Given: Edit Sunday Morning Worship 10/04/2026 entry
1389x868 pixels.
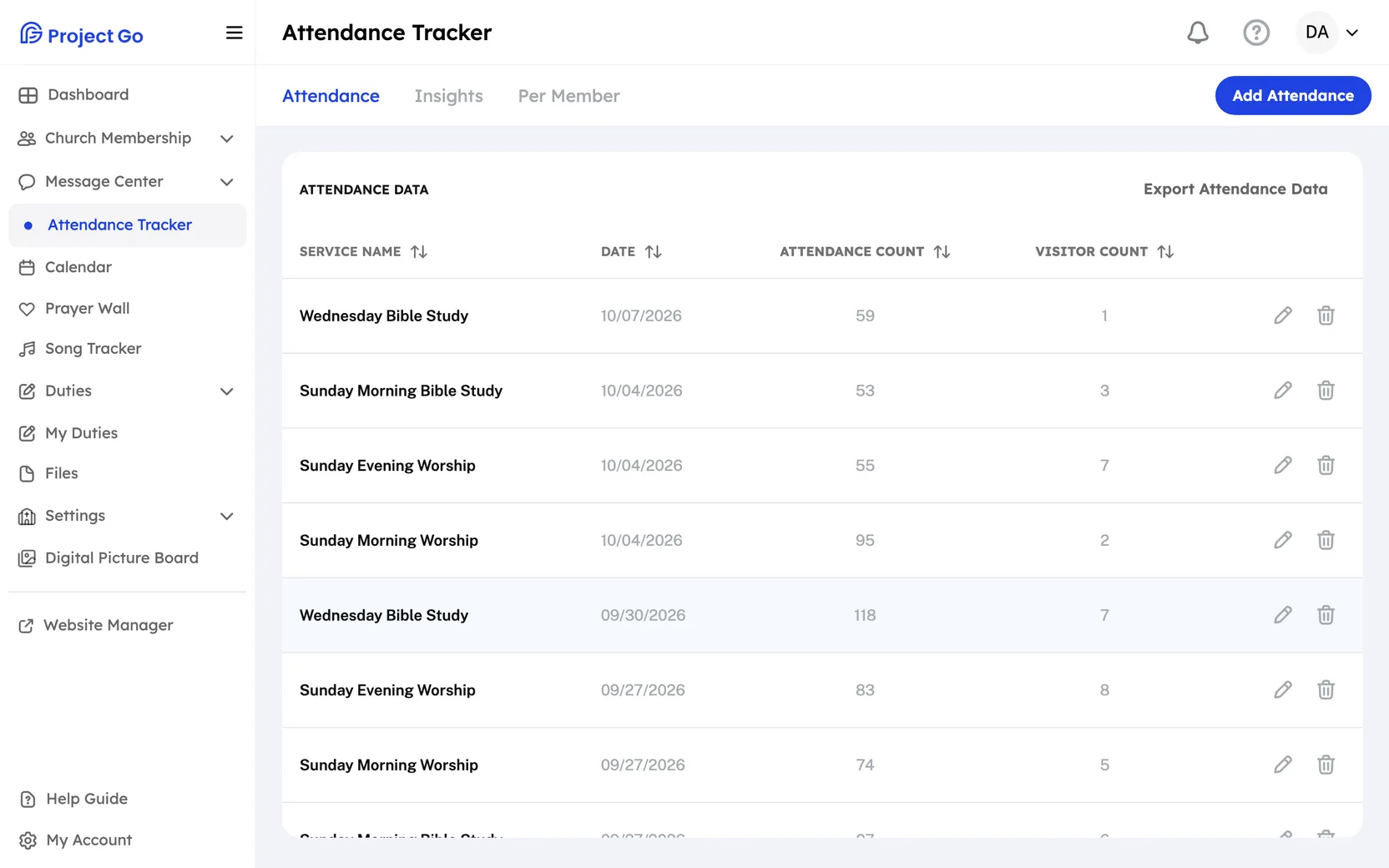Looking at the screenshot, I should [x=1283, y=540].
